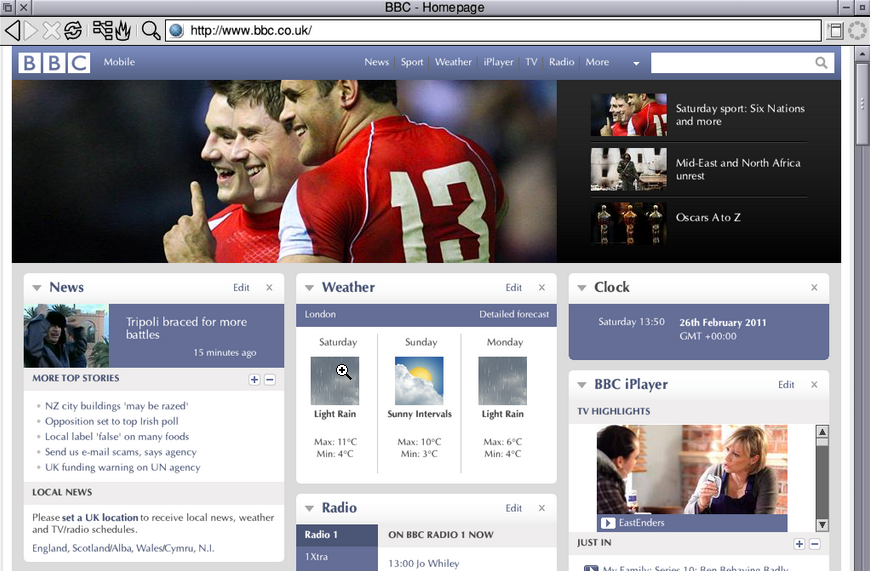Viewport: 870px width, 571px height.
Task: Decrease Just In items with minus button
Action: 815,544
